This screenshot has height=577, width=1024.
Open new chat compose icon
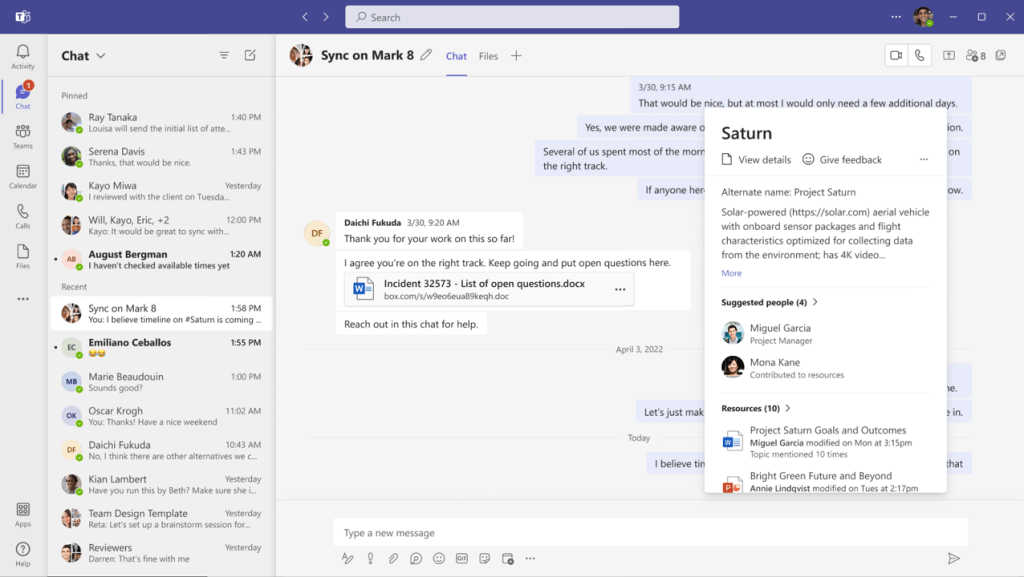tap(250, 56)
